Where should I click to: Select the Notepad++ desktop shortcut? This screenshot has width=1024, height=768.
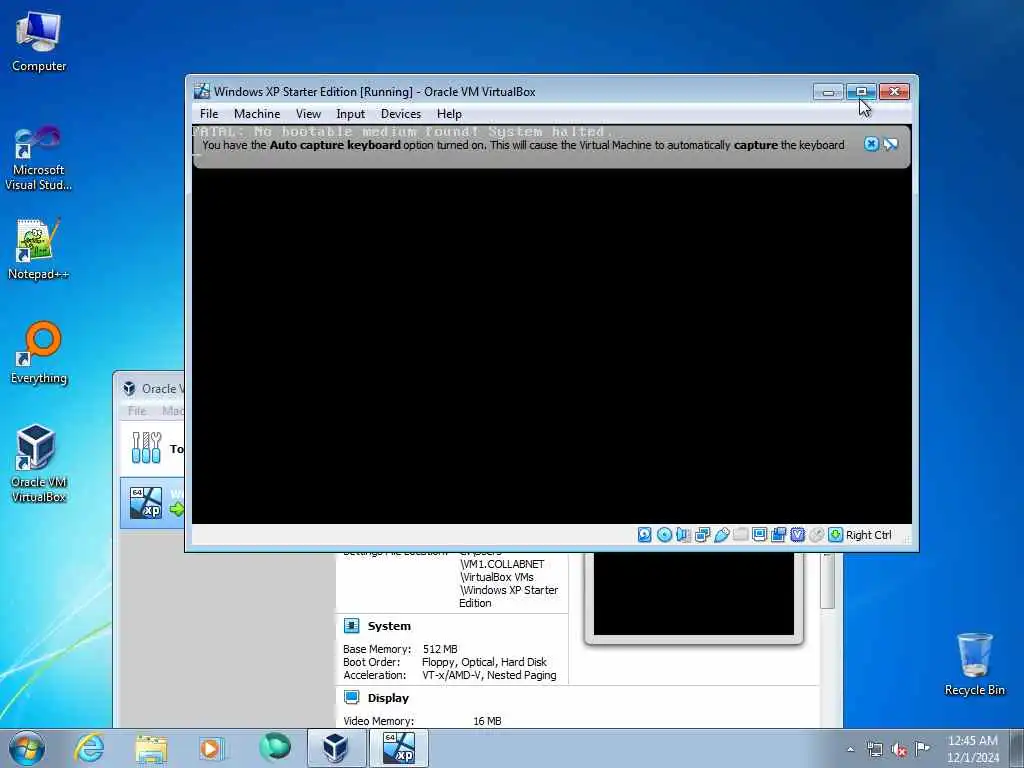click(39, 249)
